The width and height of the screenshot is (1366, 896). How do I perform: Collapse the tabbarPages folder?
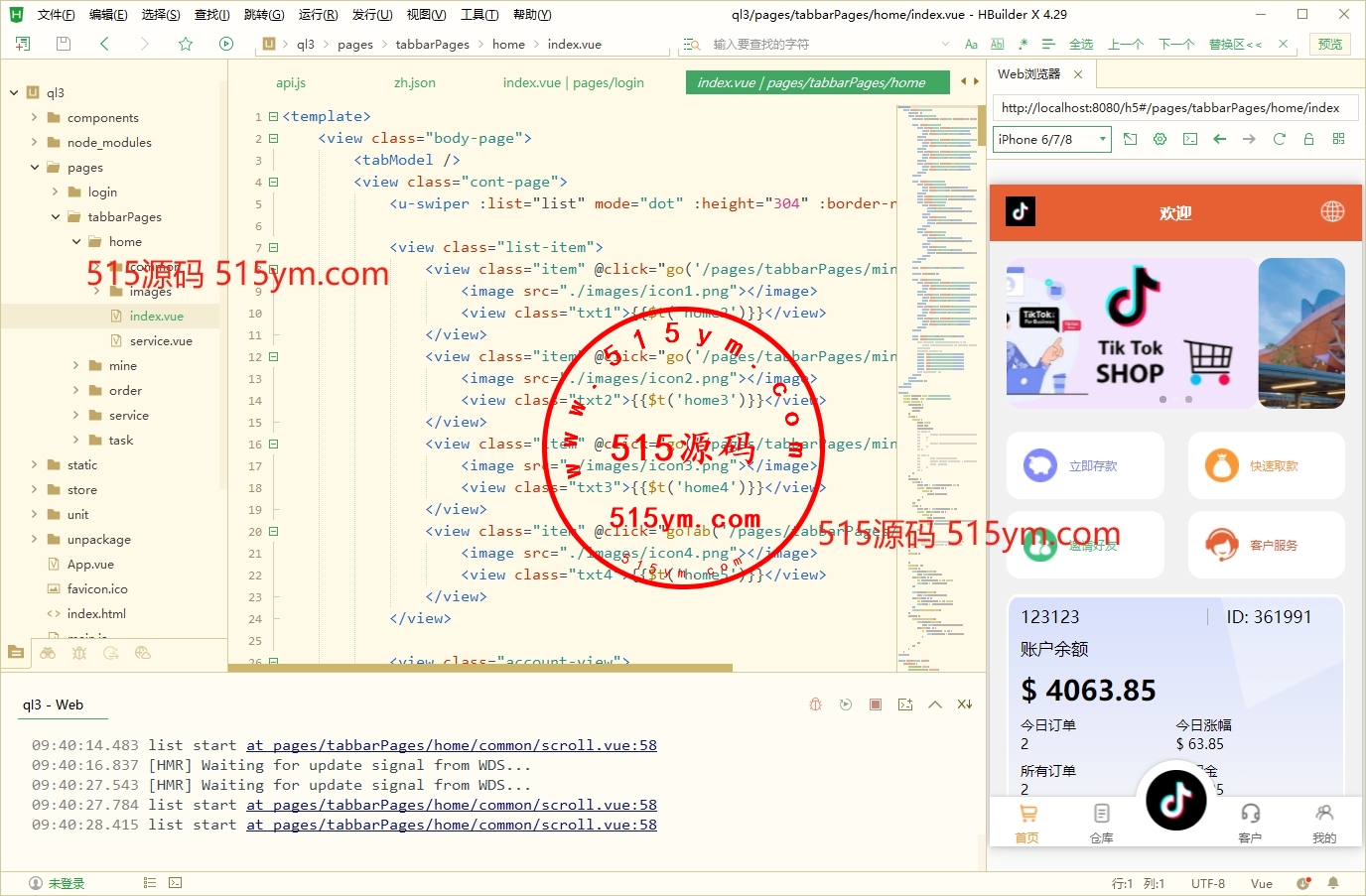56,216
